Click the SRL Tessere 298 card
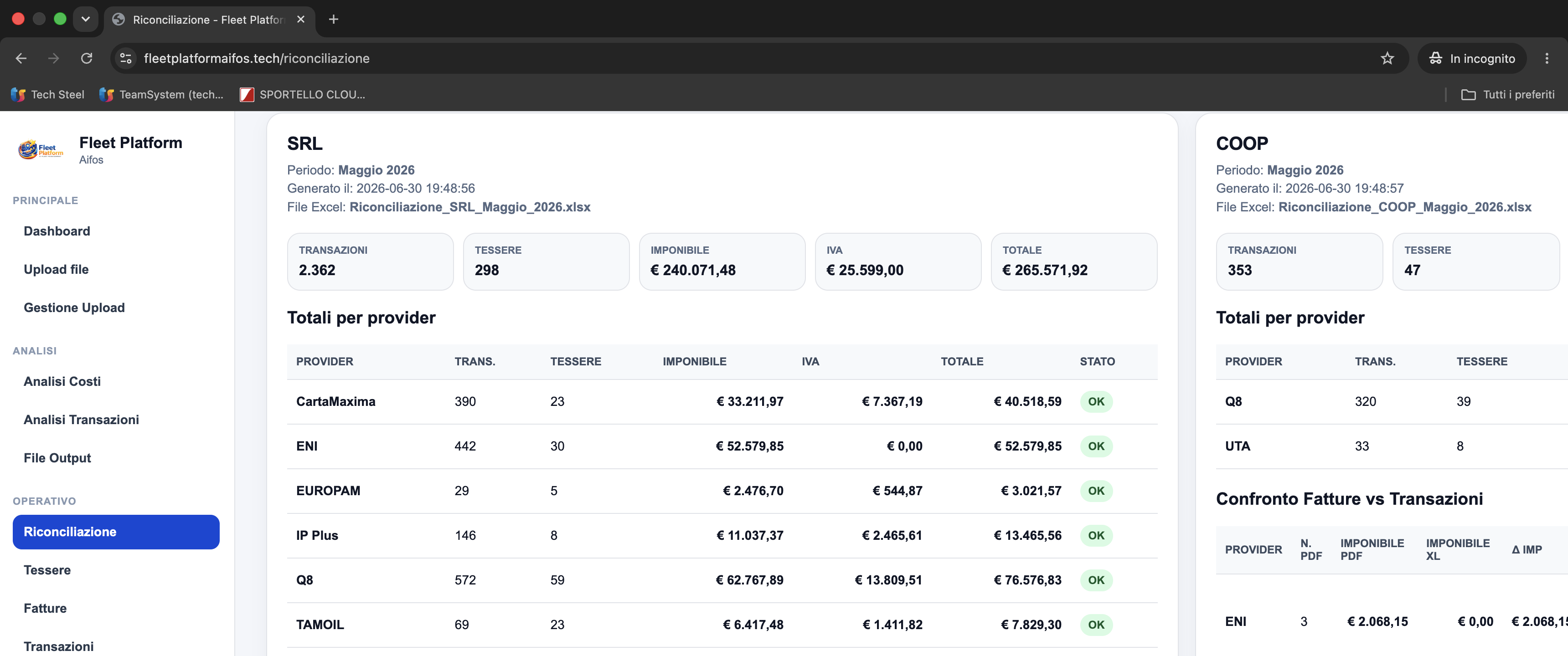This screenshot has width=1568, height=656. (546, 261)
